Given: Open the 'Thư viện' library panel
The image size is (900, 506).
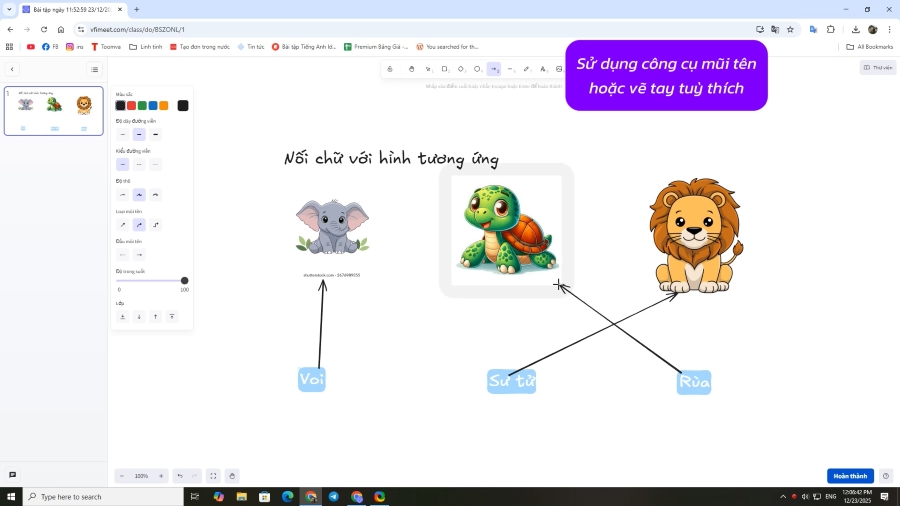Looking at the screenshot, I should click(x=878, y=68).
